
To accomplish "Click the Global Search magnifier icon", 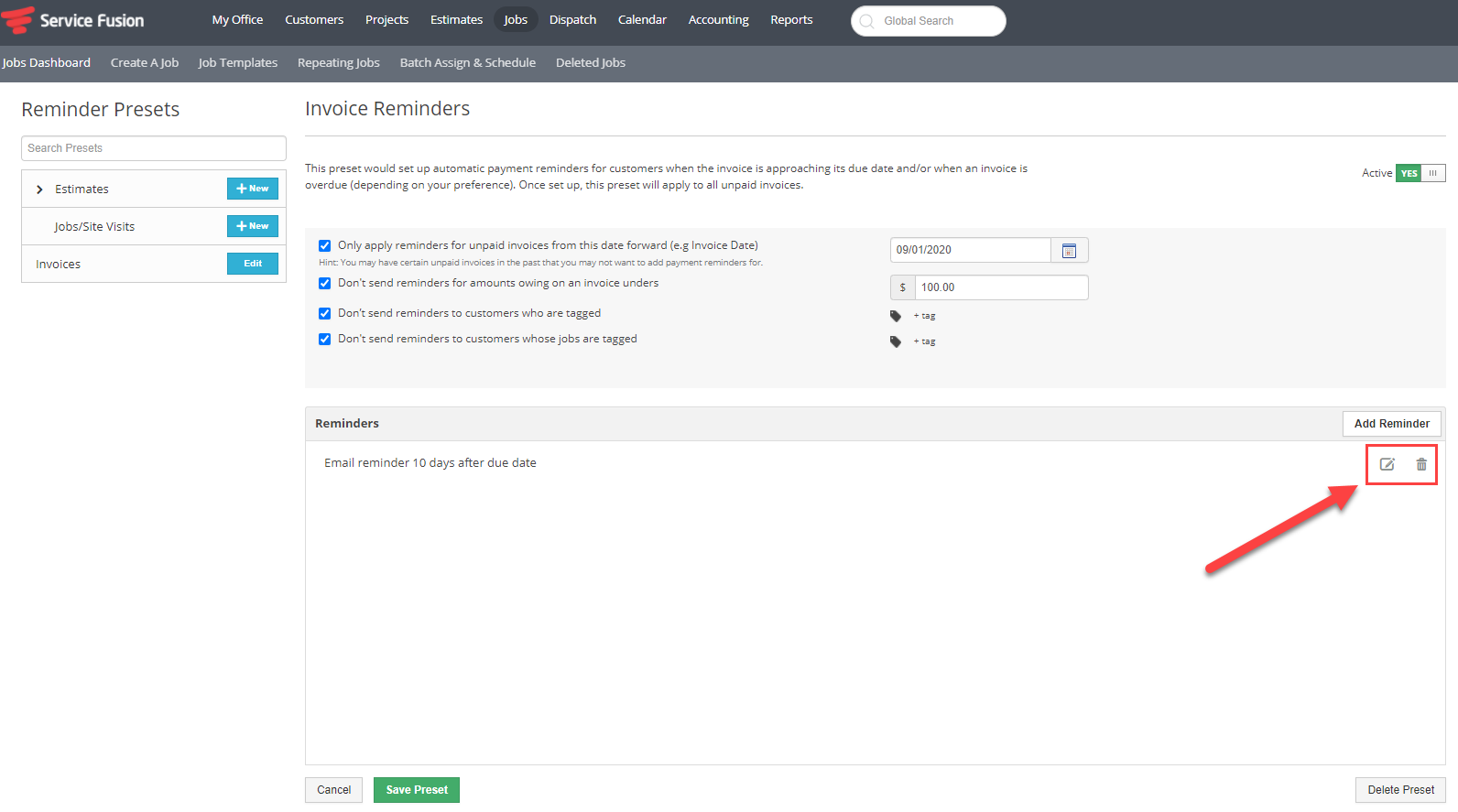I will [x=866, y=21].
